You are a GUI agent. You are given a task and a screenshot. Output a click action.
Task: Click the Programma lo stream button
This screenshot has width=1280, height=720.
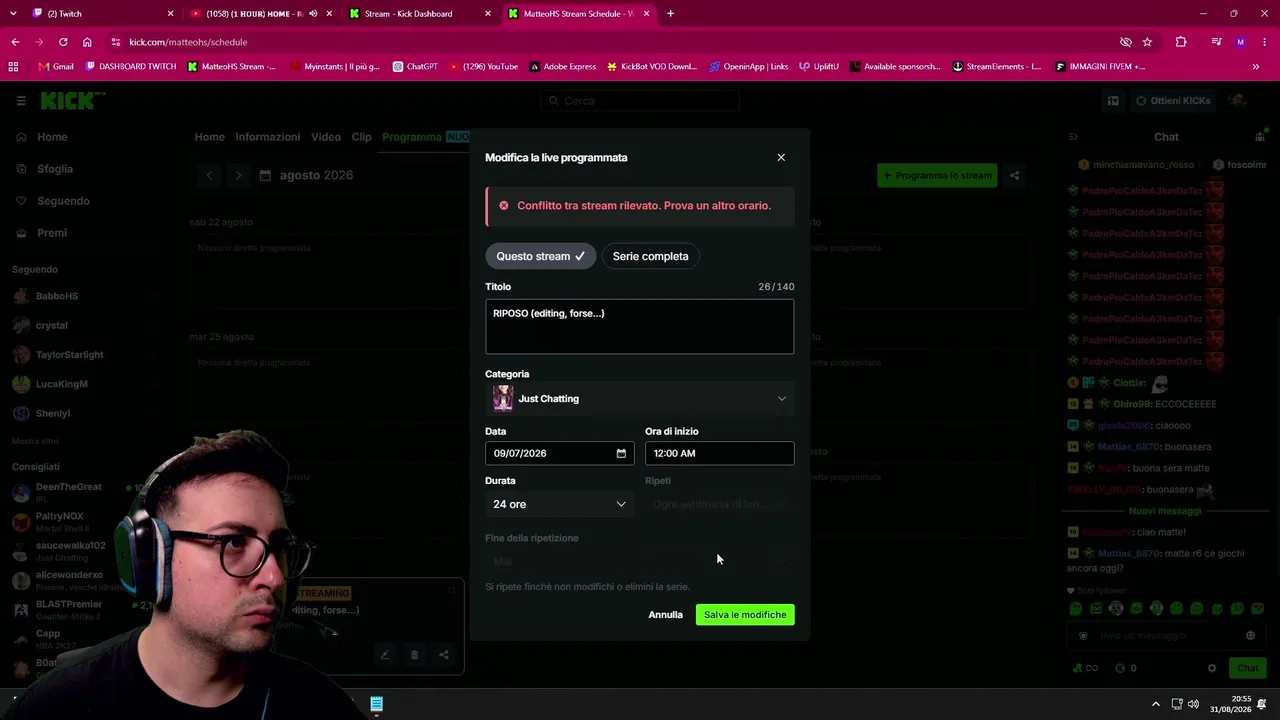[x=937, y=176]
